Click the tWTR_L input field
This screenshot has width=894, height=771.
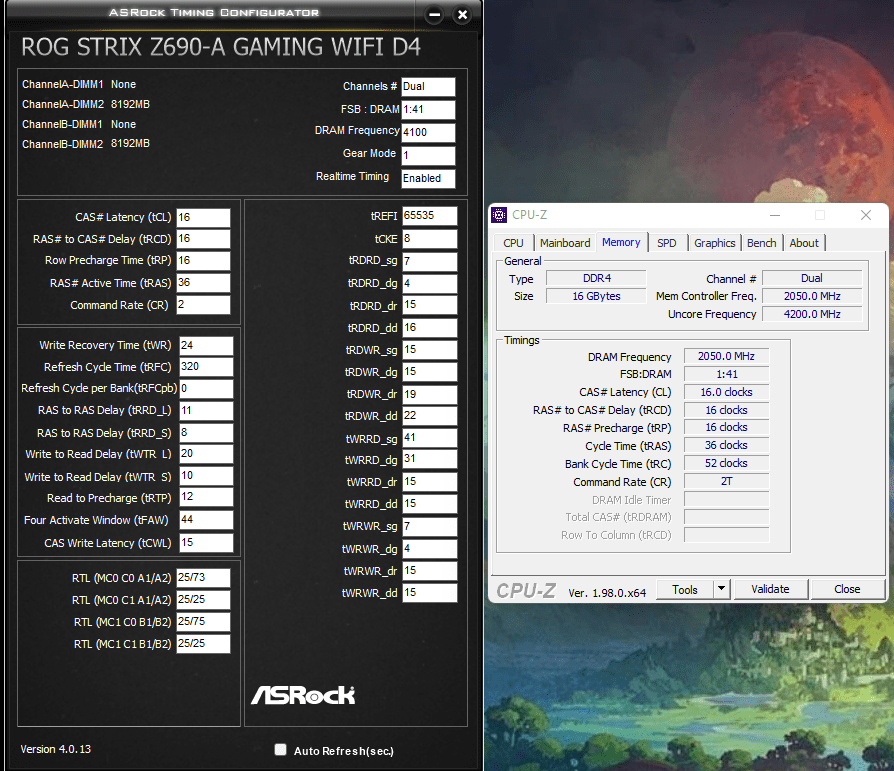pos(206,454)
